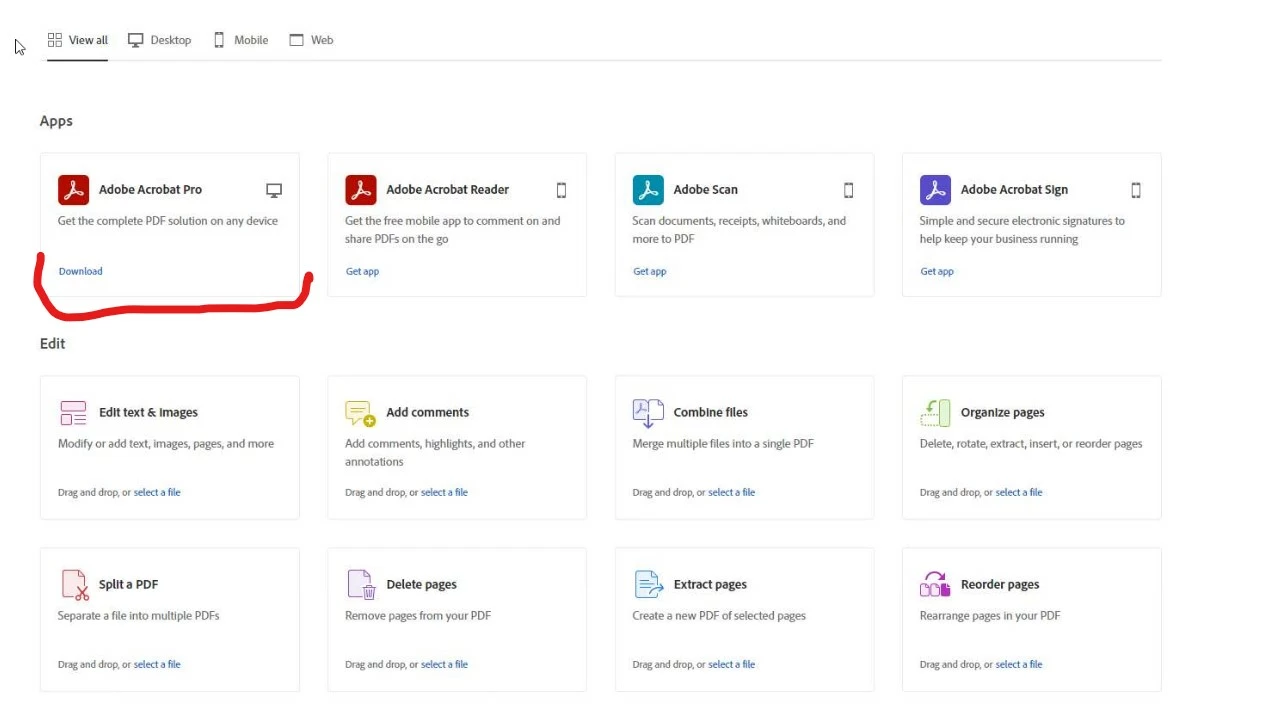Screen dimensions: 1264x710
Task: Click select a file under Delete pages
Action: click(x=444, y=664)
